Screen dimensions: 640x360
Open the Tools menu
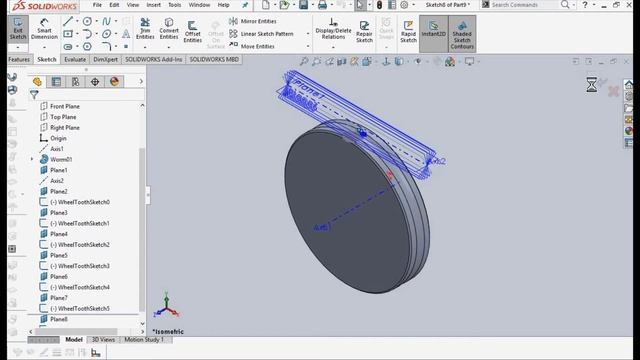pos(174,5)
